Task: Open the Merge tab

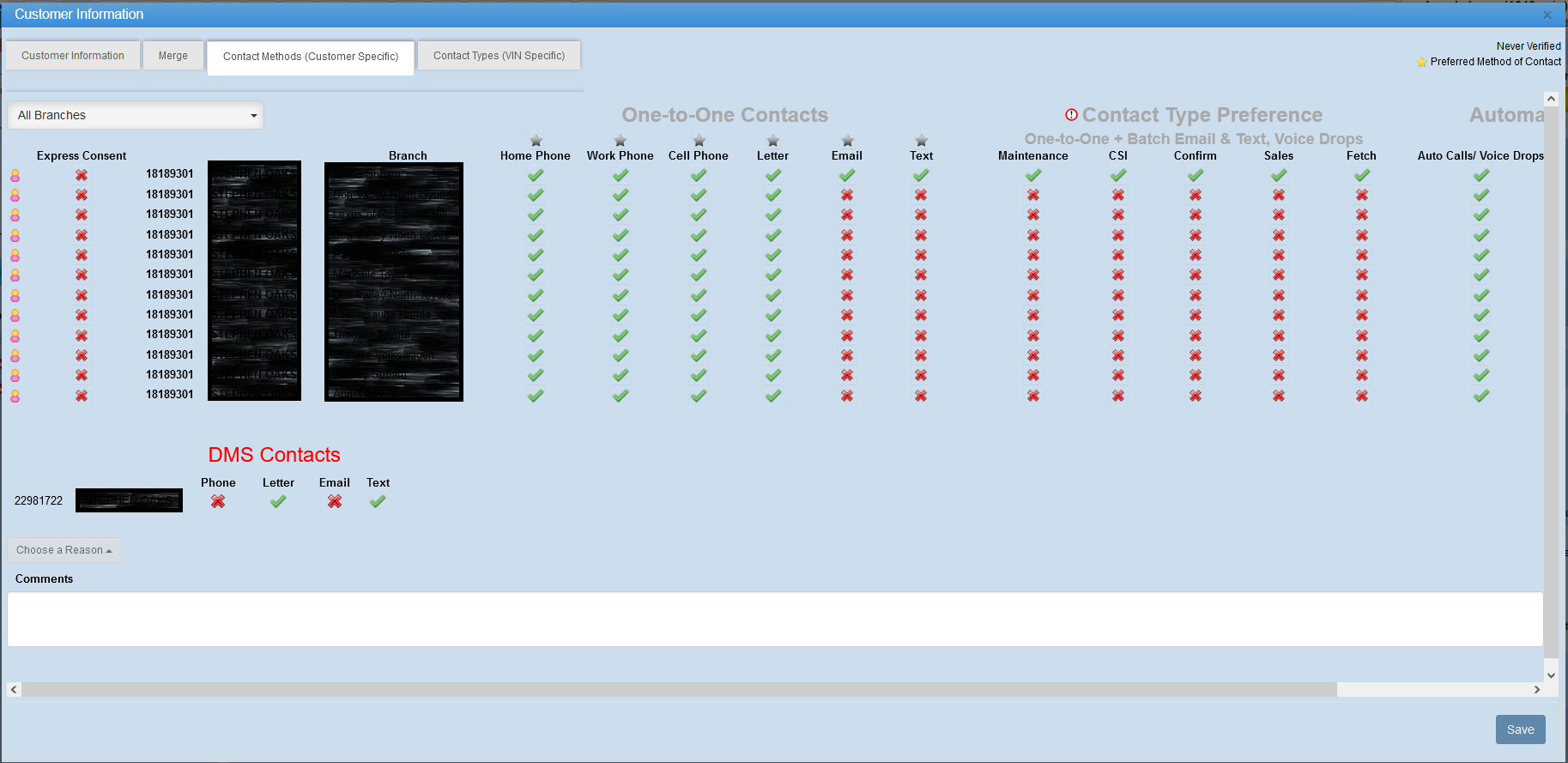Action: tap(173, 56)
